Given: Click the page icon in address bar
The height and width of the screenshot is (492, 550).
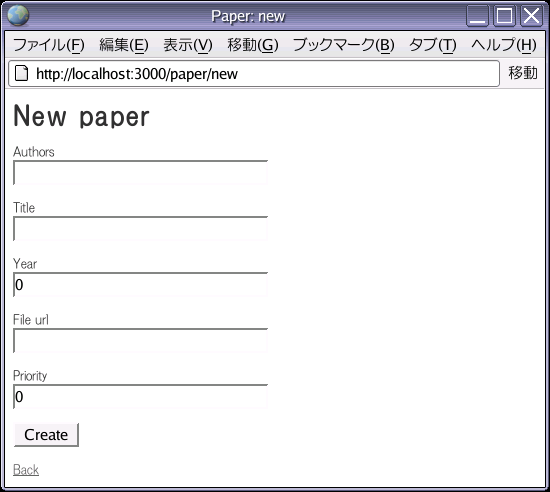Looking at the screenshot, I should [21, 73].
